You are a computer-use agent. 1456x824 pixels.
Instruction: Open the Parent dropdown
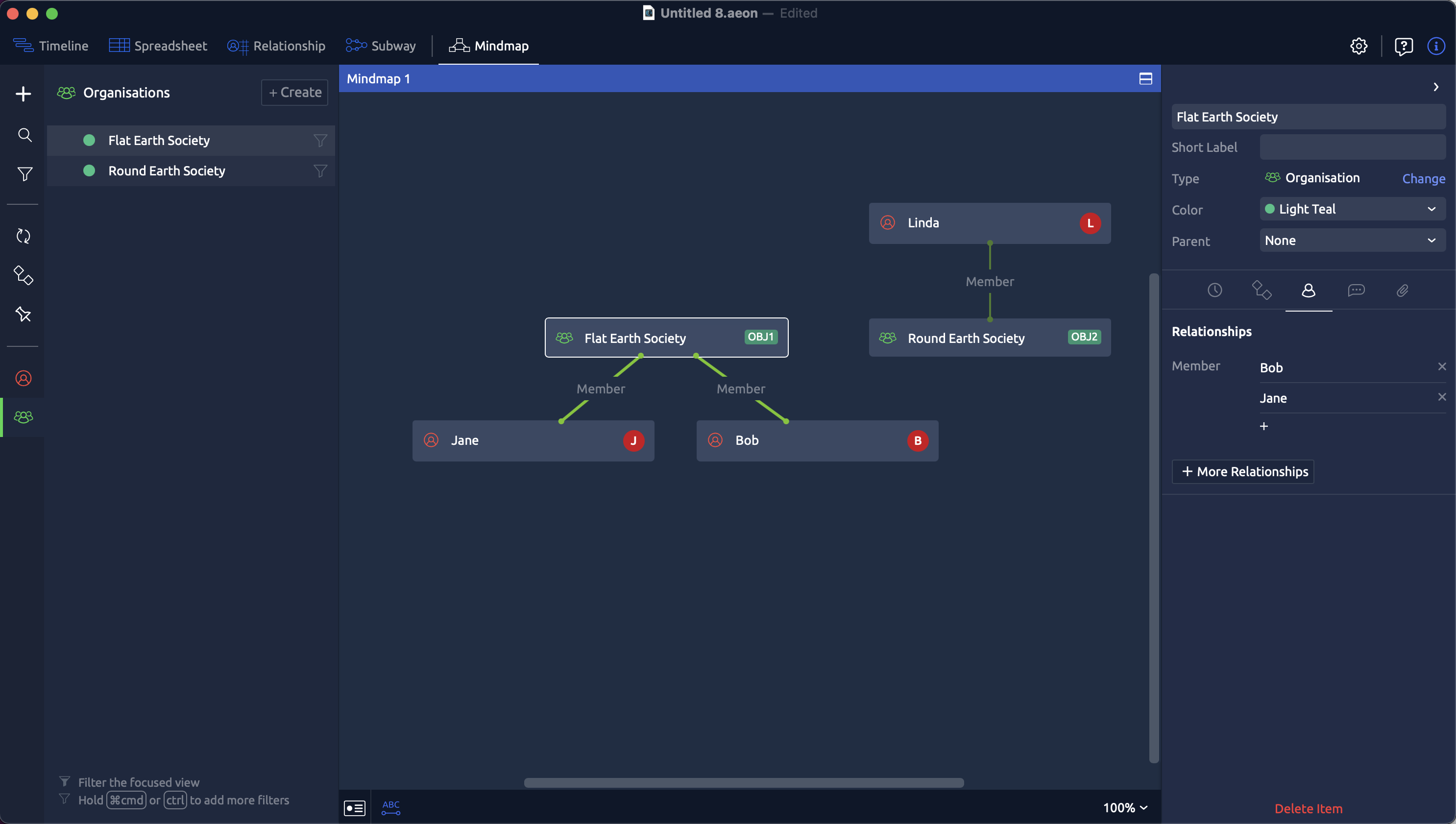pyautogui.click(x=1353, y=240)
